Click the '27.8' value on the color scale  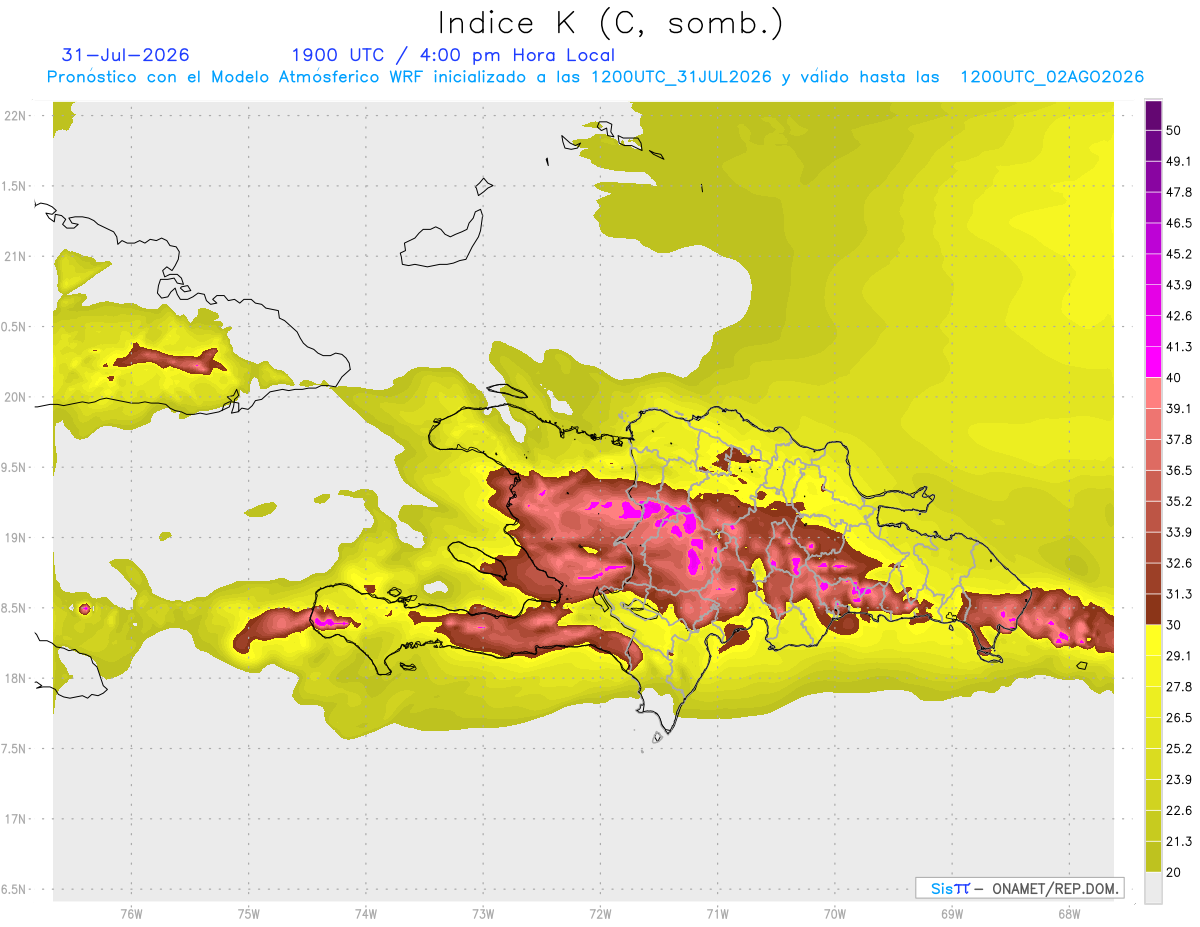coord(1179,687)
